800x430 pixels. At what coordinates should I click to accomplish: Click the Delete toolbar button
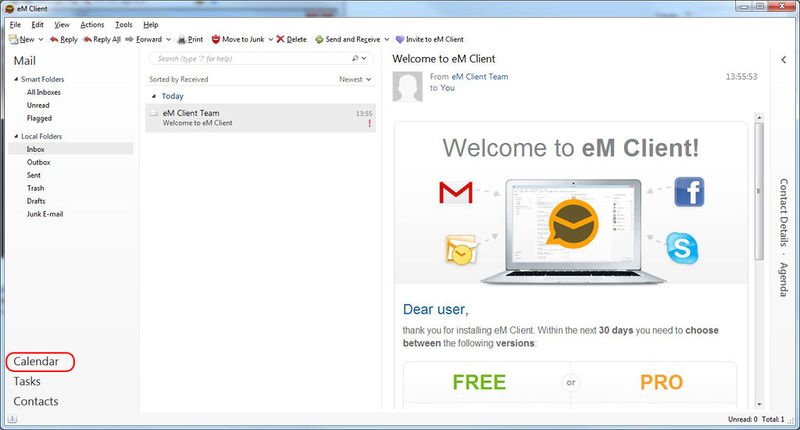click(x=291, y=39)
